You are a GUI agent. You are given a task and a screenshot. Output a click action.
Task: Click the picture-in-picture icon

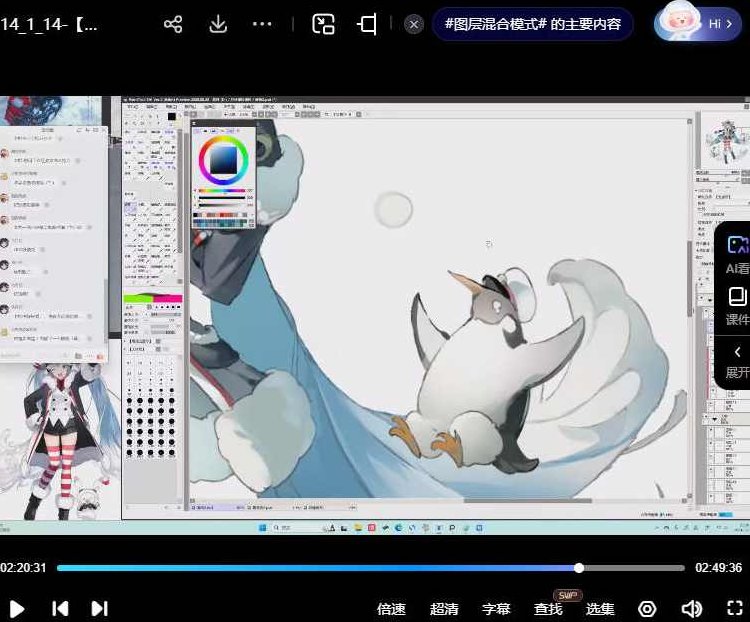[323, 24]
